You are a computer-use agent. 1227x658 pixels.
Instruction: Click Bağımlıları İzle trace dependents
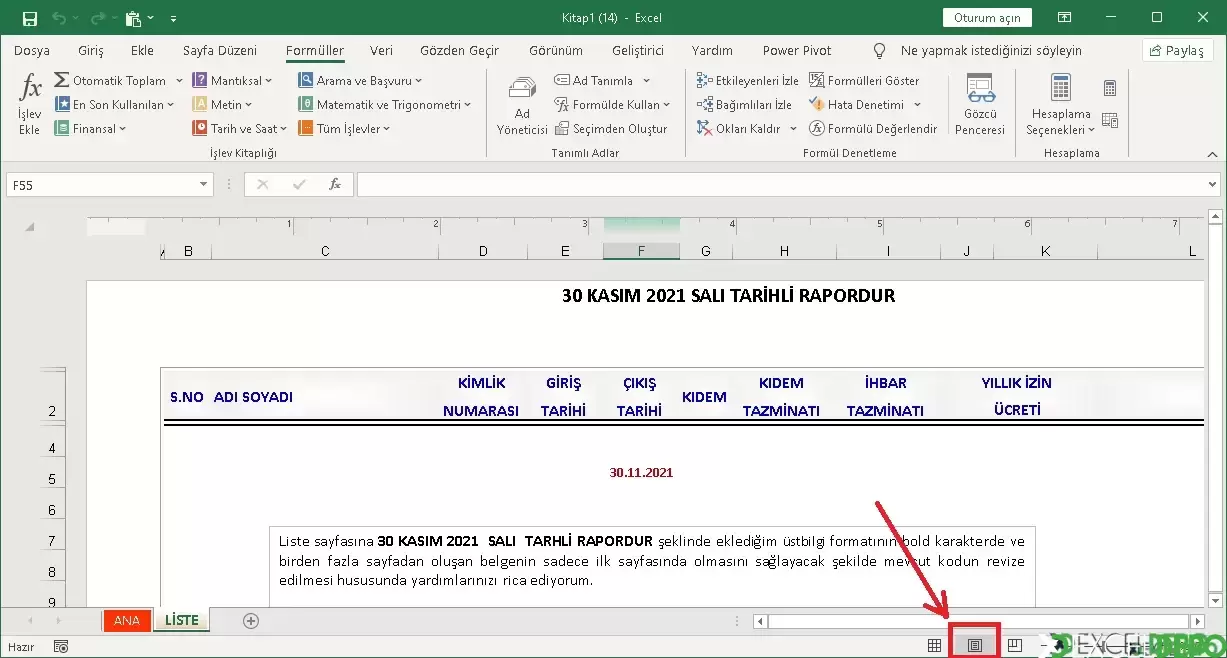click(745, 104)
